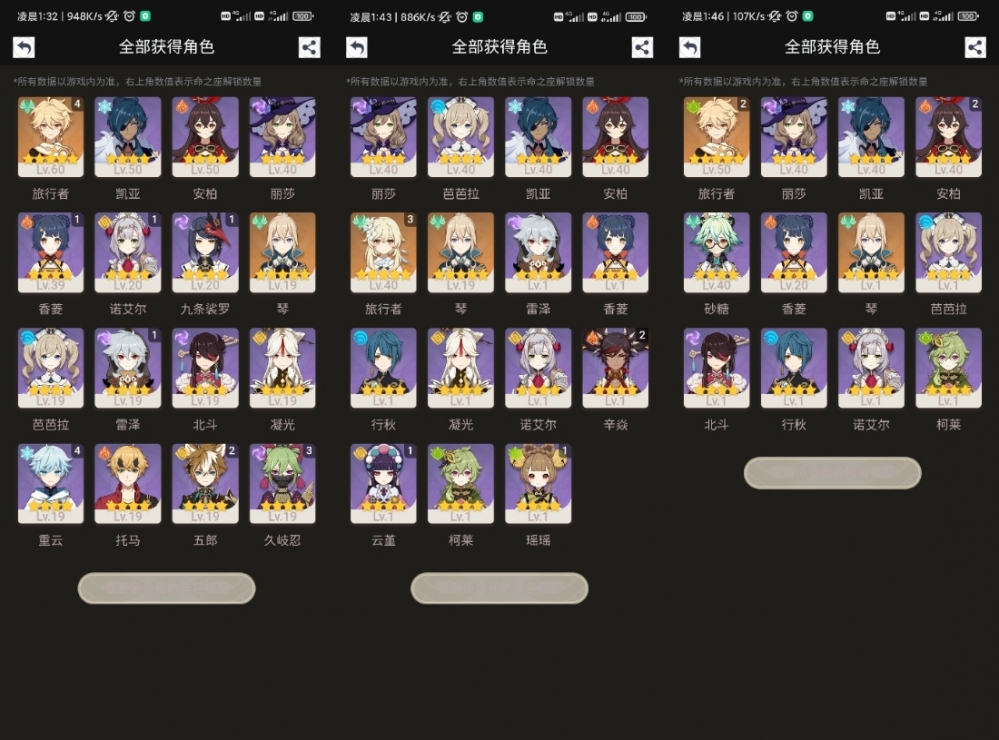
Task: Tap the share icon in the 1:32 screenshot
Action: [310, 47]
